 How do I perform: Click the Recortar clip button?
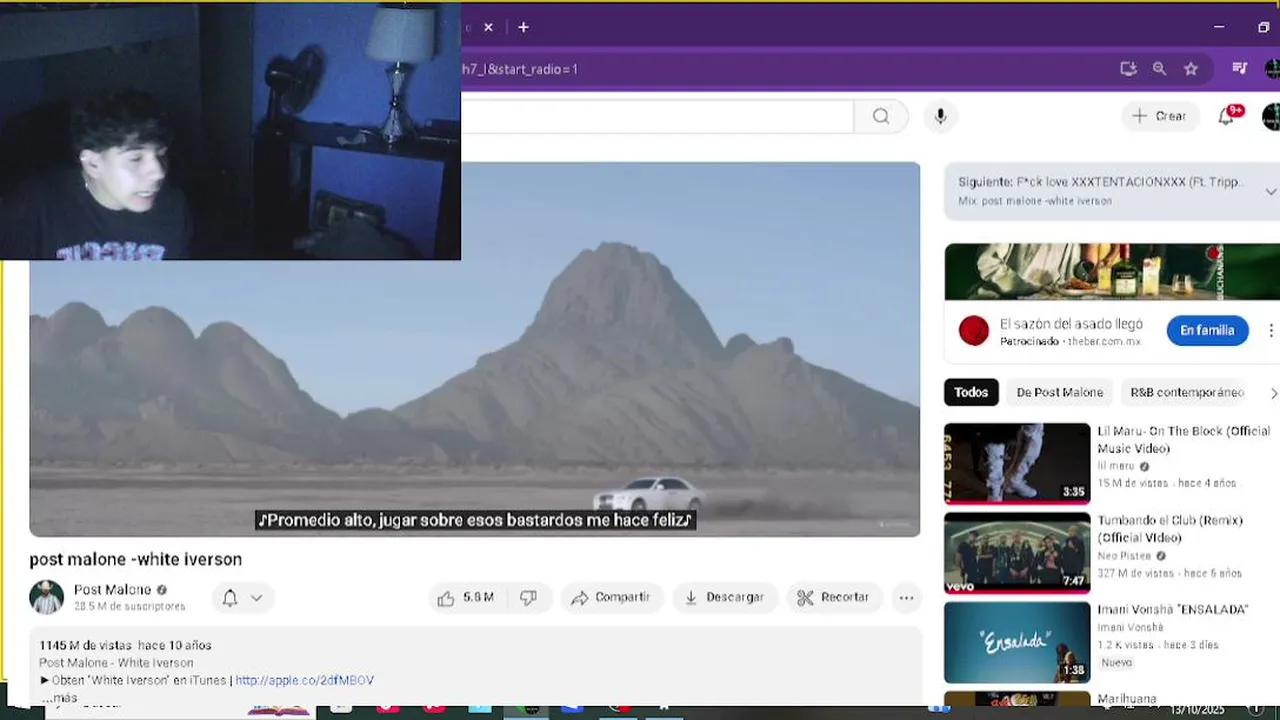tap(834, 598)
